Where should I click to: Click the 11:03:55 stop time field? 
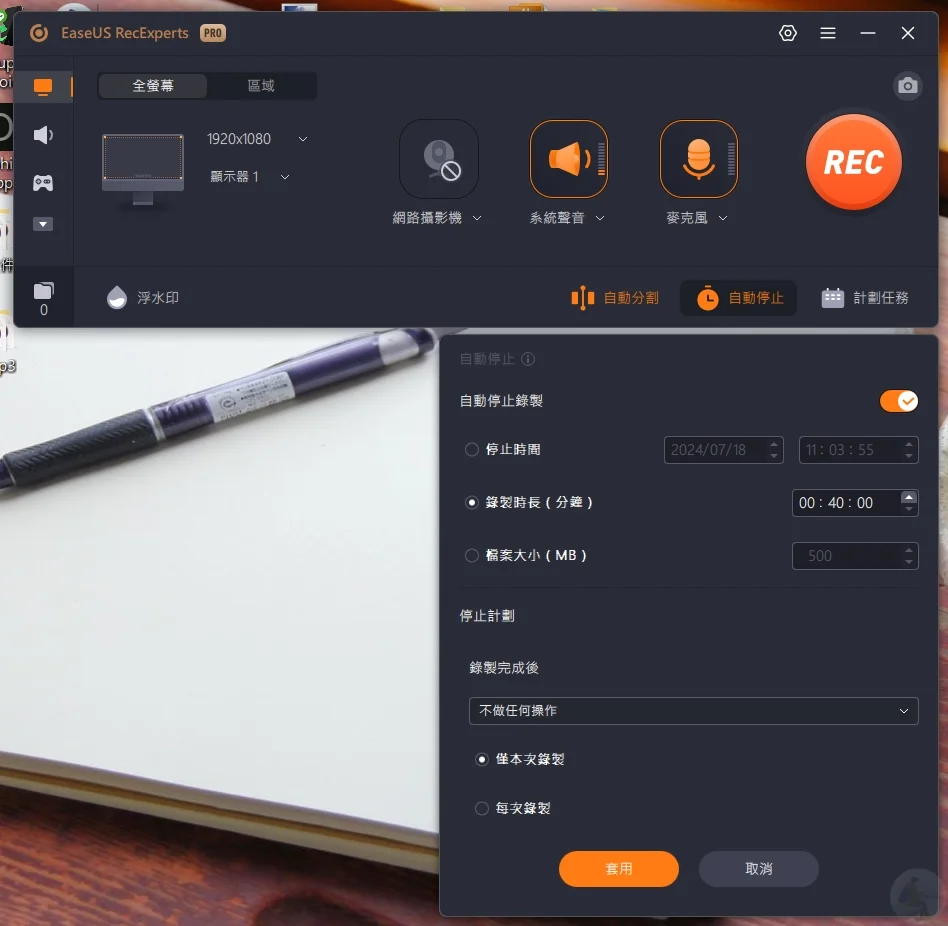[859, 450]
